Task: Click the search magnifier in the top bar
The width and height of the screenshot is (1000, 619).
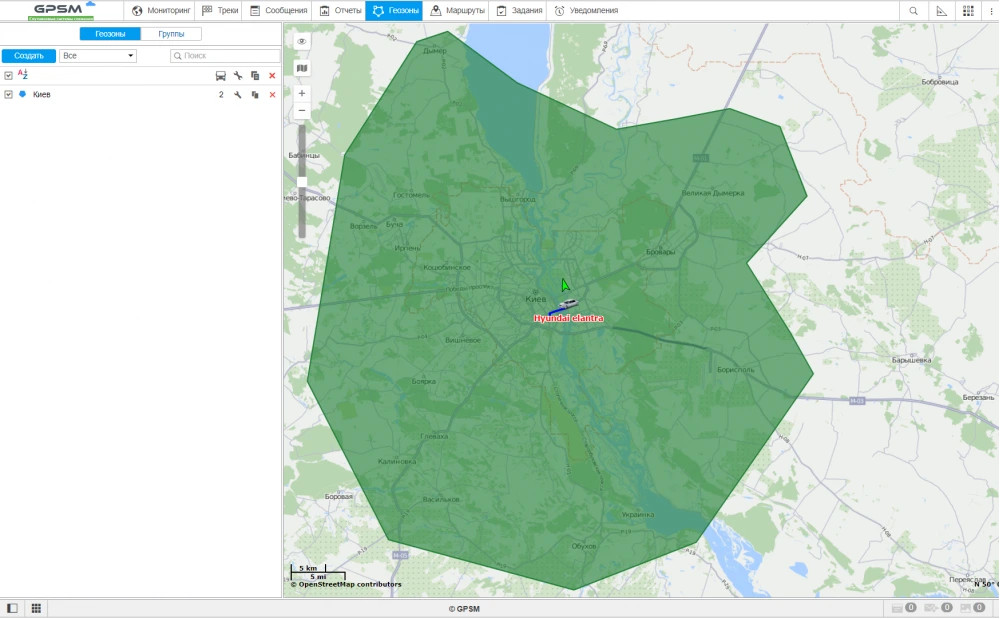Action: [x=912, y=10]
